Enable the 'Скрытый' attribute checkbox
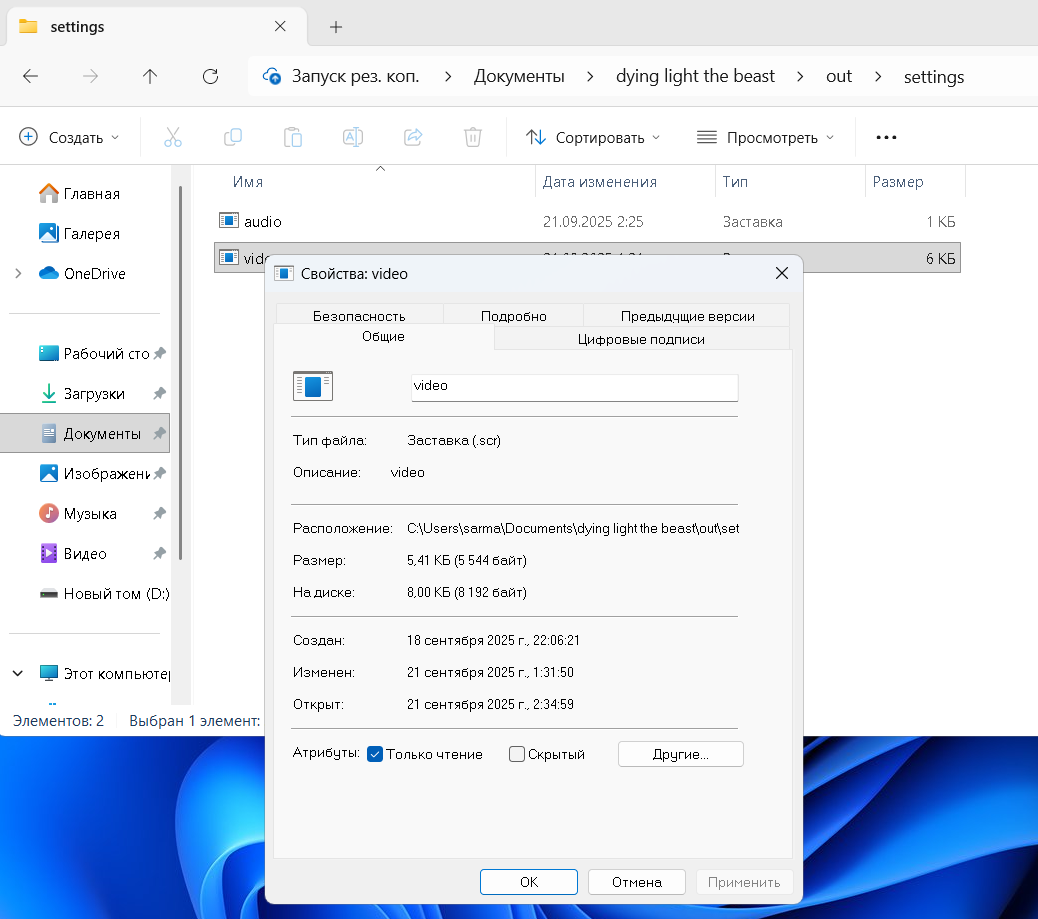Image resolution: width=1038 pixels, height=919 pixels. pyautogui.click(x=517, y=754)
